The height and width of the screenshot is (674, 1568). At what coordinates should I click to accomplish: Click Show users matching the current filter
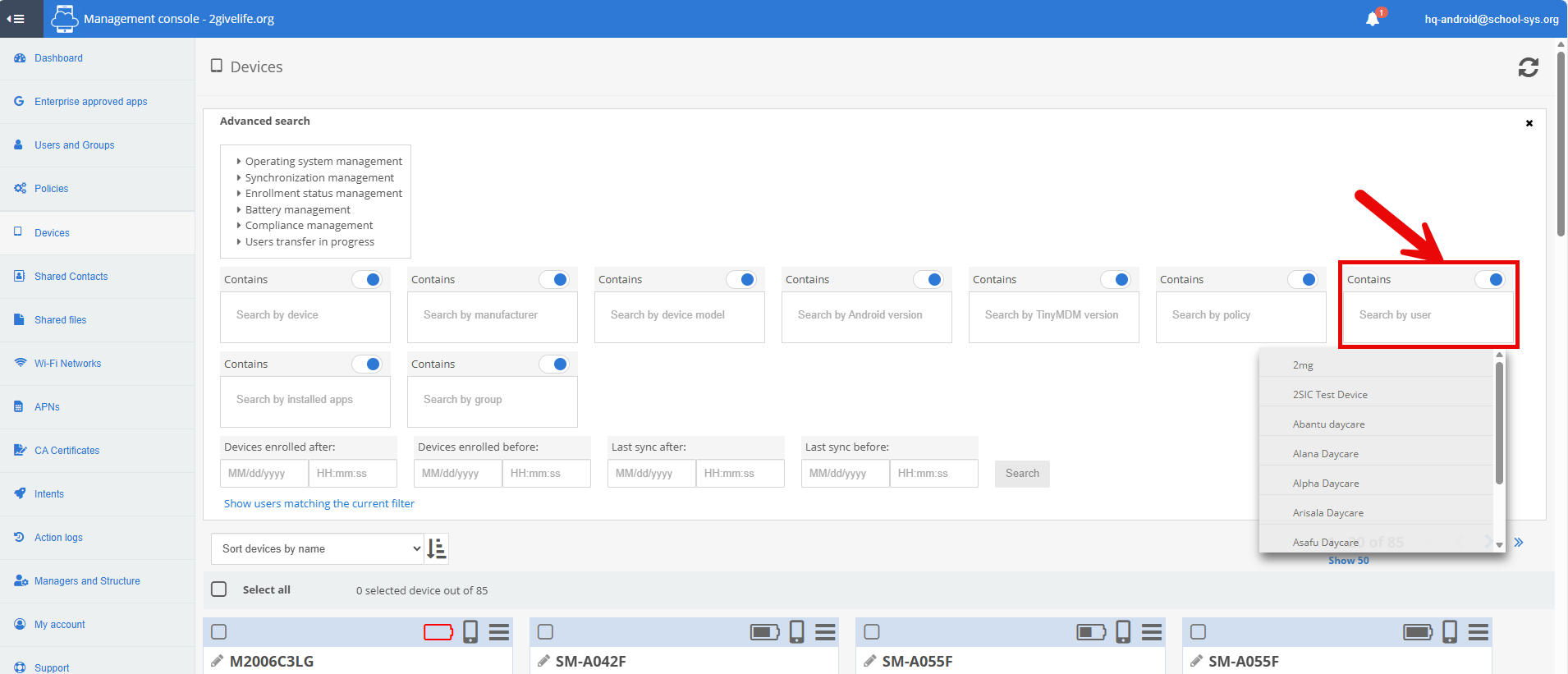[319, 504]
